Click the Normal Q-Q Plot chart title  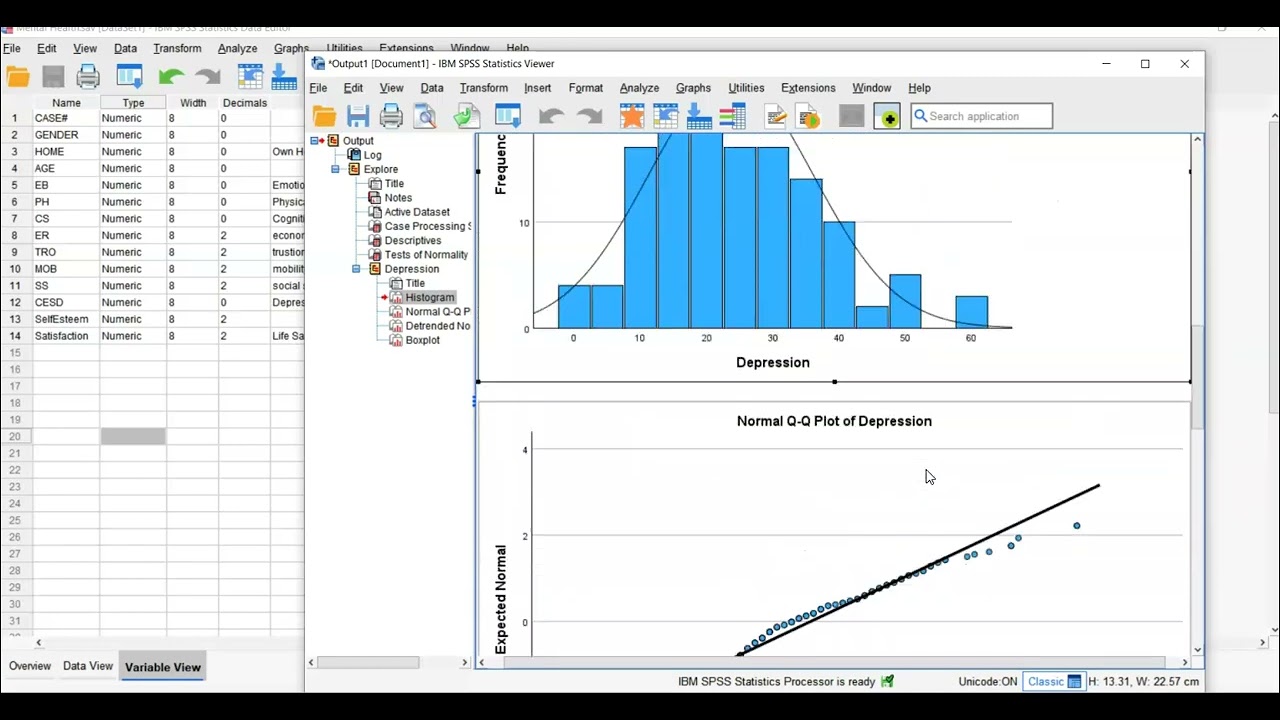pyautogui.click(x=834, y=421)
